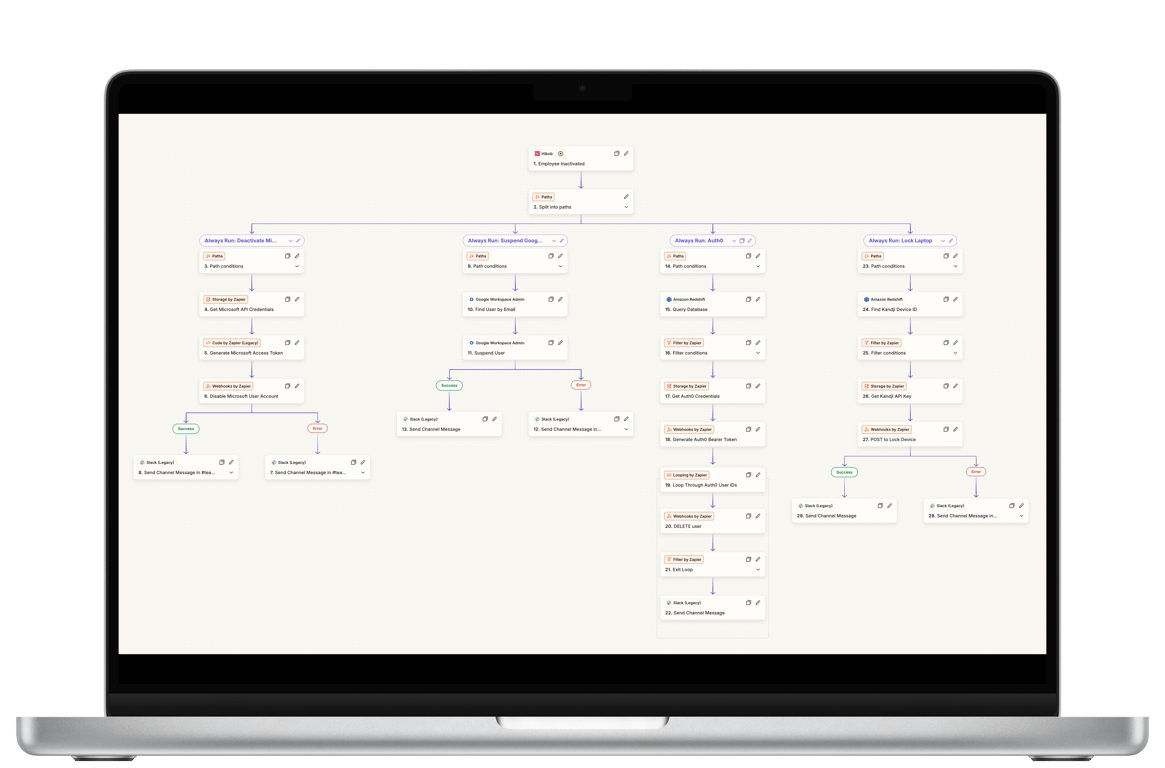Select Error branch below step 11 Suspend User

(581, 385)
